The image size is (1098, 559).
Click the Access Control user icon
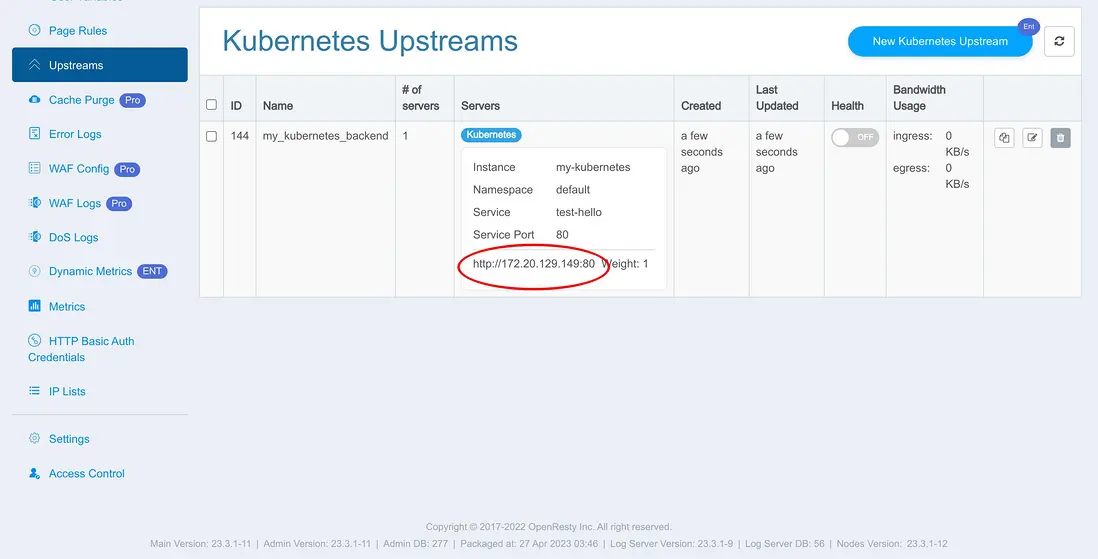[34, 473]
